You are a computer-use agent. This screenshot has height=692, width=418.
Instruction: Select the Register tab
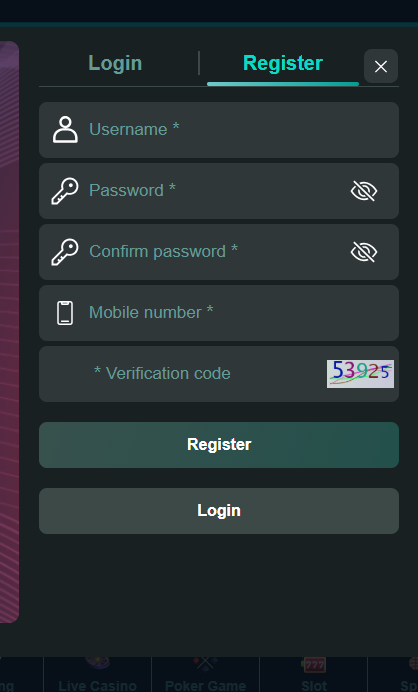point(283,63)
